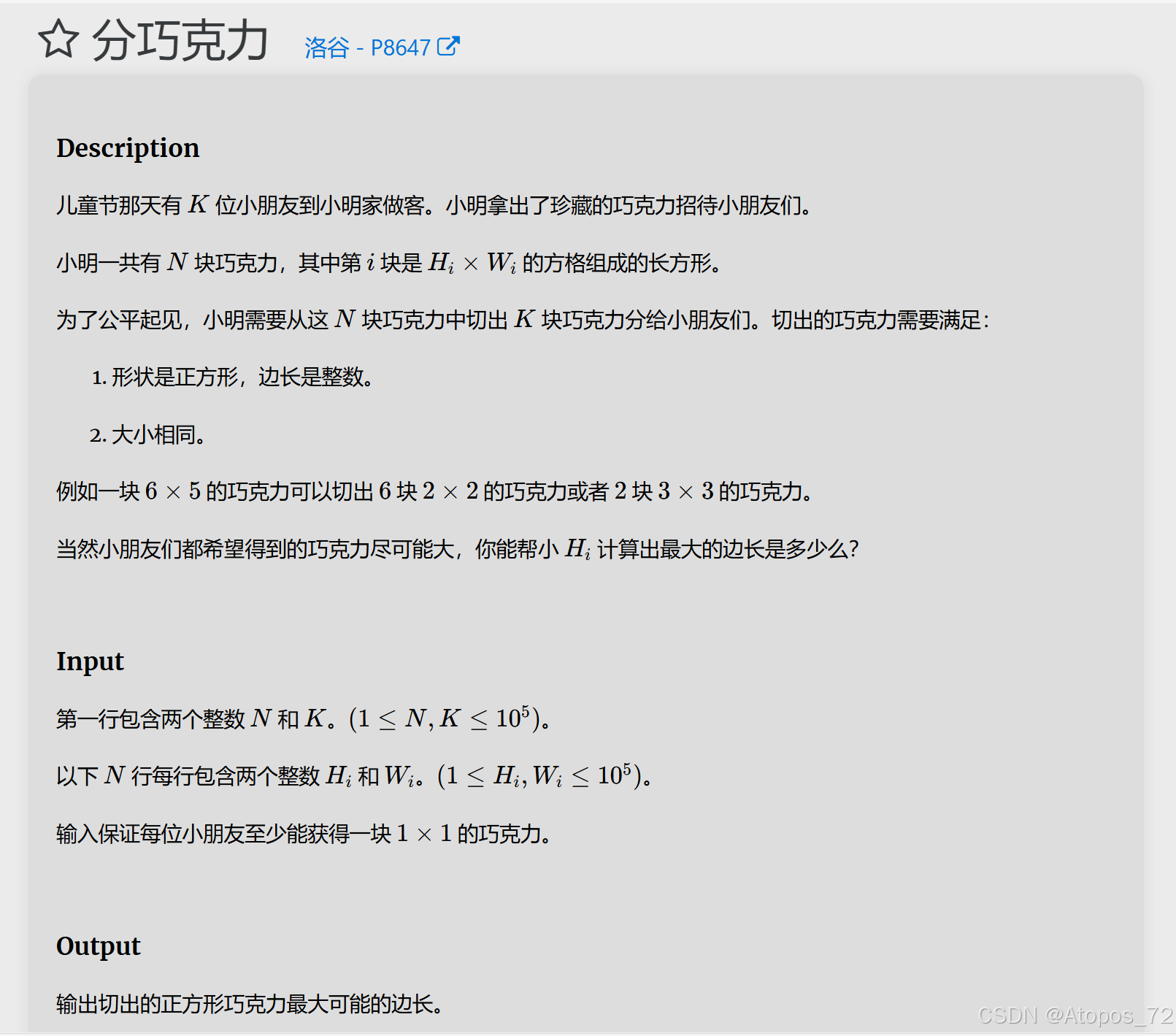This screenshot has height=1036, width=1176.
Task: Click the P8647 problem link icon
Action: point(399,47)
